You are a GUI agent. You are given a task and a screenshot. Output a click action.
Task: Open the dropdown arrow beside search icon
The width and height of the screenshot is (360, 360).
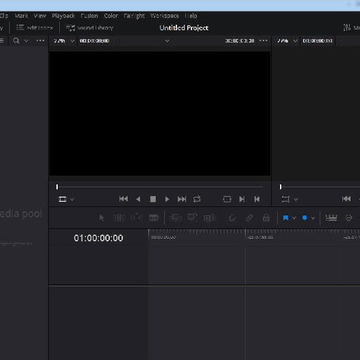point(26,41)
